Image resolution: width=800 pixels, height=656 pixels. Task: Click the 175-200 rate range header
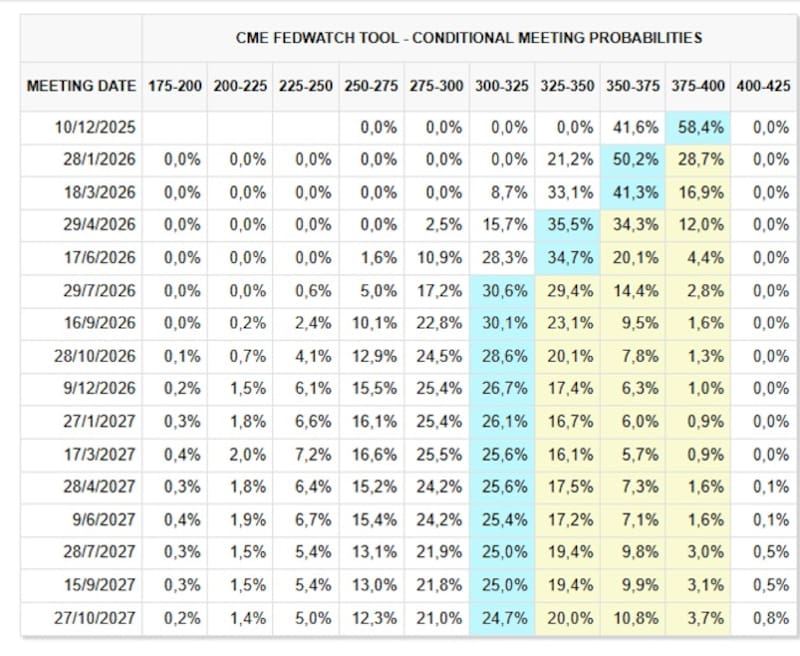point(174,86)
